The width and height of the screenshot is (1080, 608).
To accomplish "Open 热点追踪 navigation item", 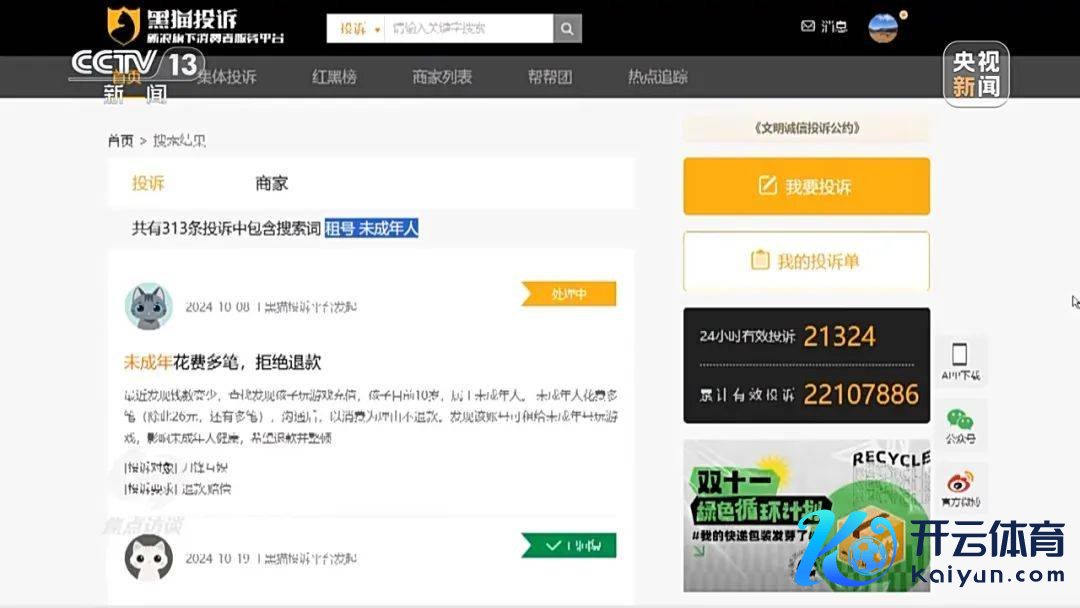I will (x=657, y=77).
